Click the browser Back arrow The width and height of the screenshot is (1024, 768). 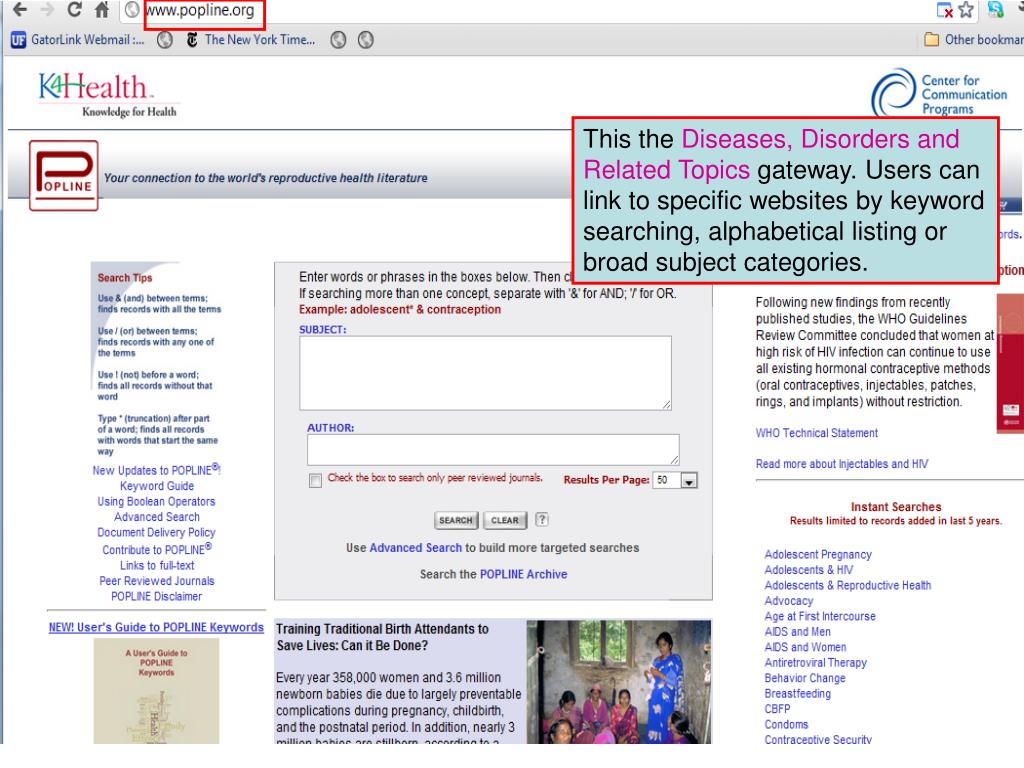pos(20,10)
